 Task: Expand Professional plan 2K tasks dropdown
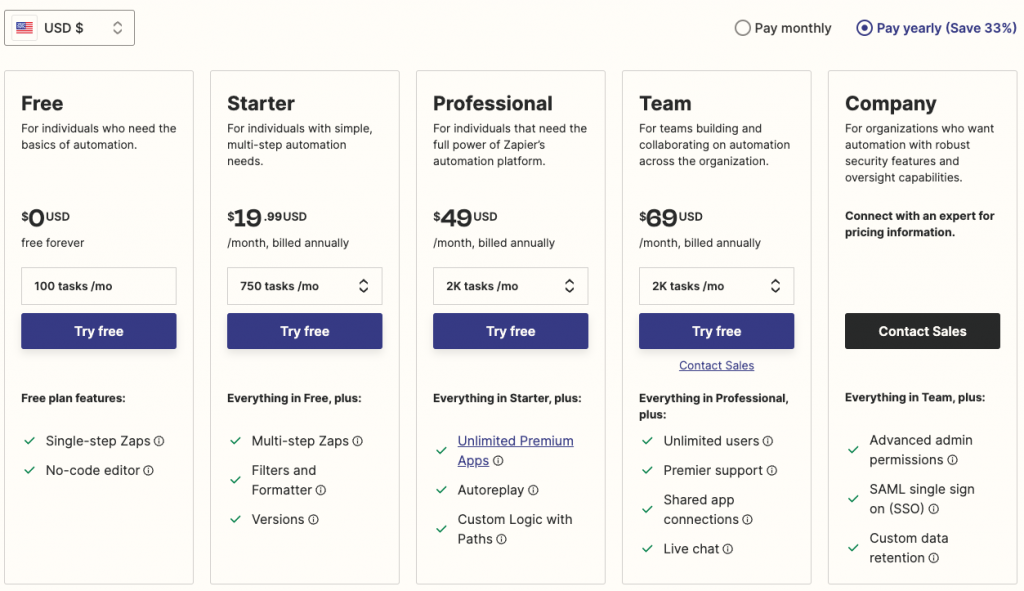pos(510,286)
